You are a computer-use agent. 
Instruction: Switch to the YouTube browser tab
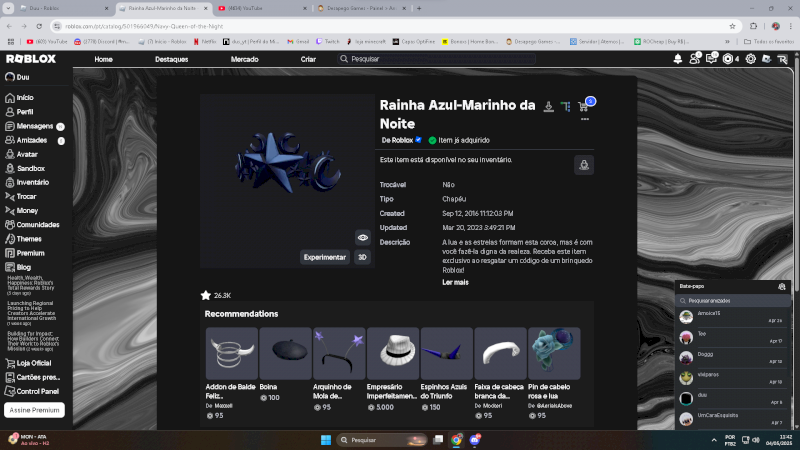[262, 8]
